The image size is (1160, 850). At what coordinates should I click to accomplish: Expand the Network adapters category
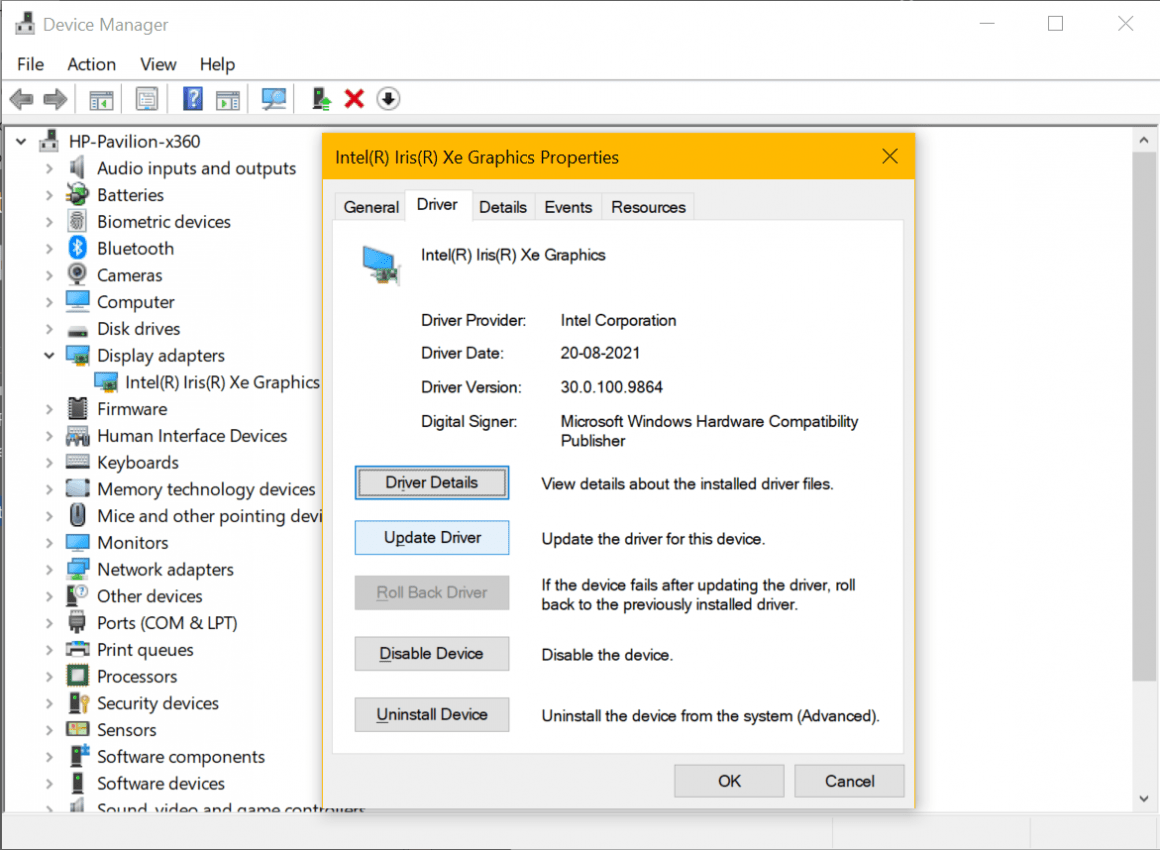(48, 569)
